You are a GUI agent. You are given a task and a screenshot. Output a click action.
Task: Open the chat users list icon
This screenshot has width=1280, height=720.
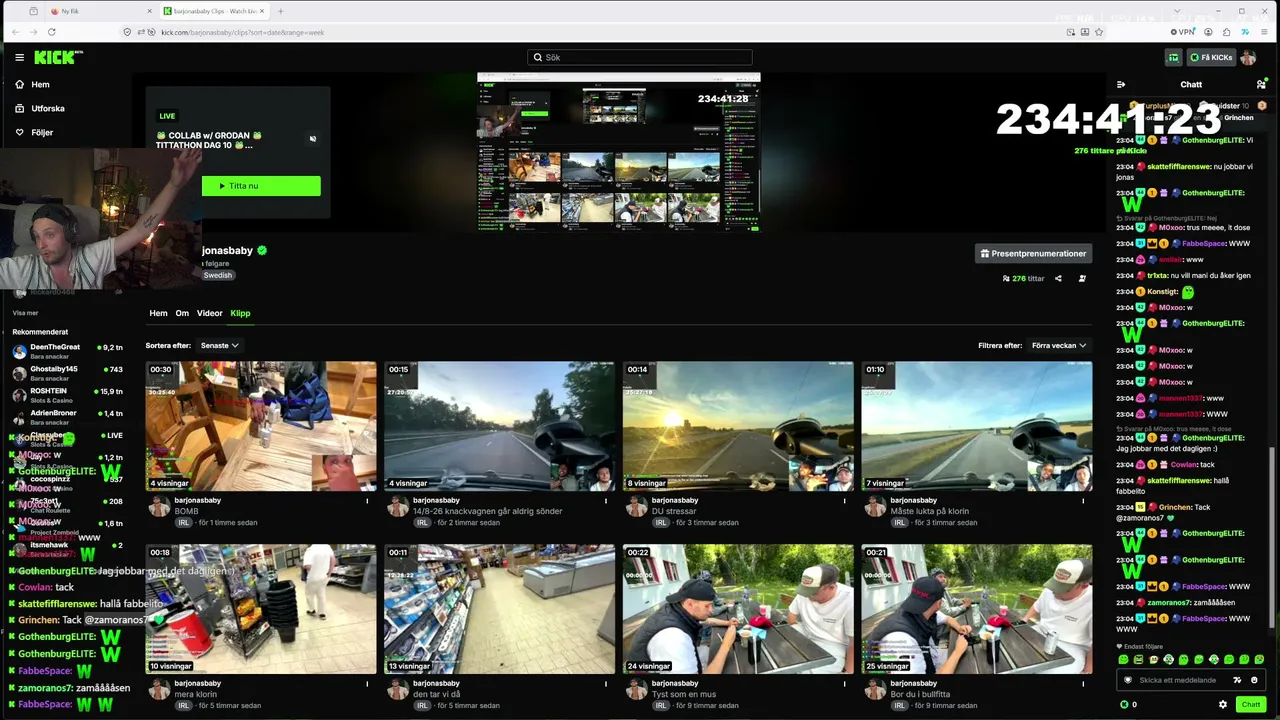[x=1261, y=84]
